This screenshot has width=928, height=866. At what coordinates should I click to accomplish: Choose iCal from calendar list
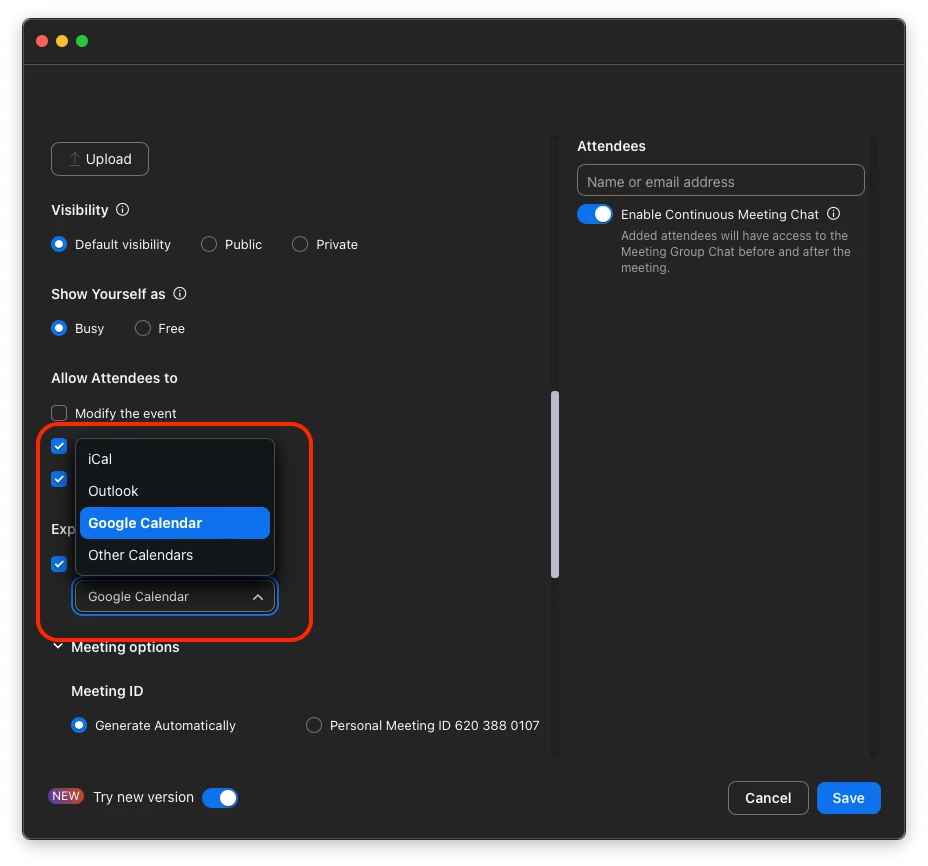(x=175, y=459)
